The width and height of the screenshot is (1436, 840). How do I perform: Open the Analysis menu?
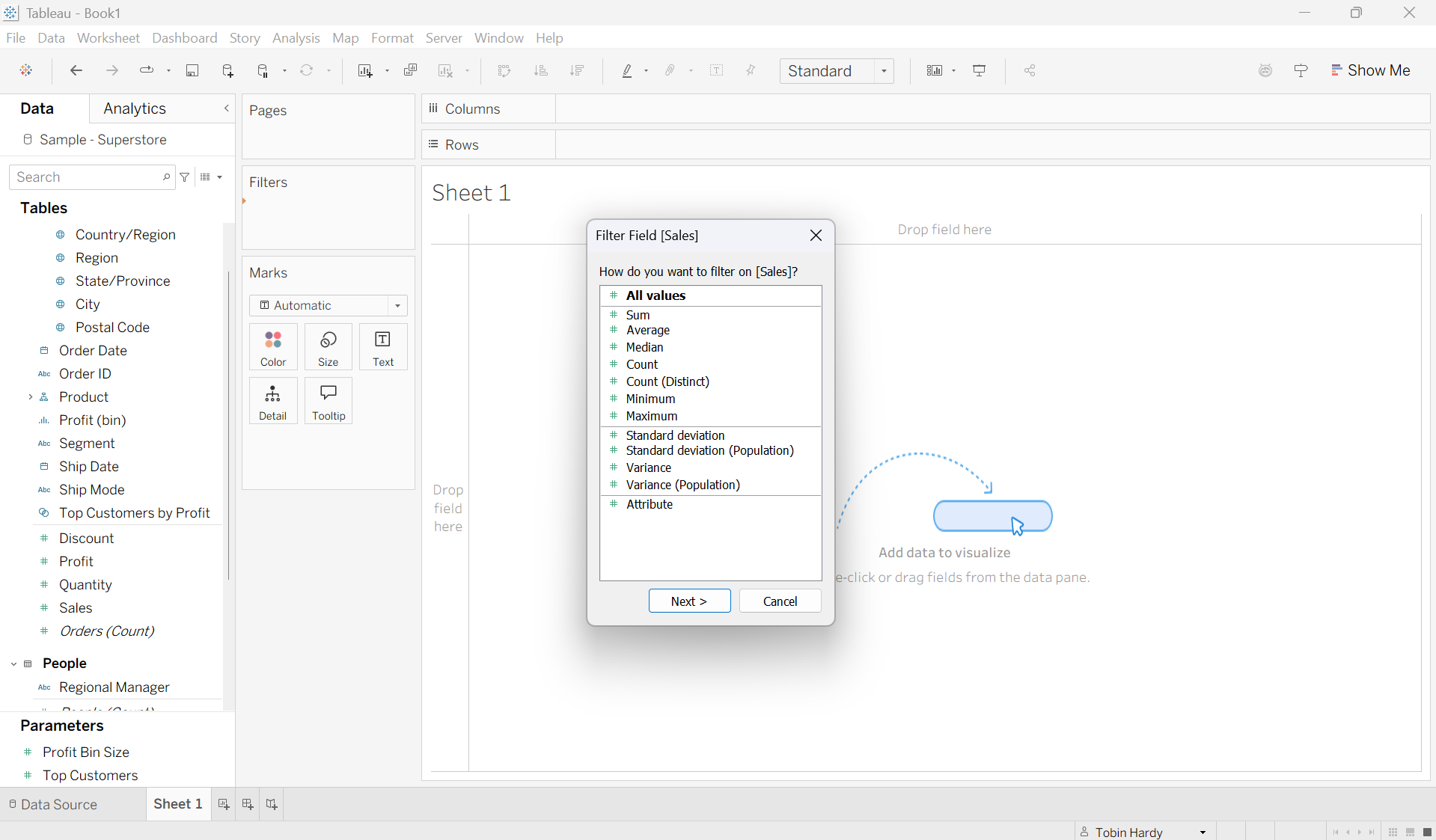click(296, 38)
